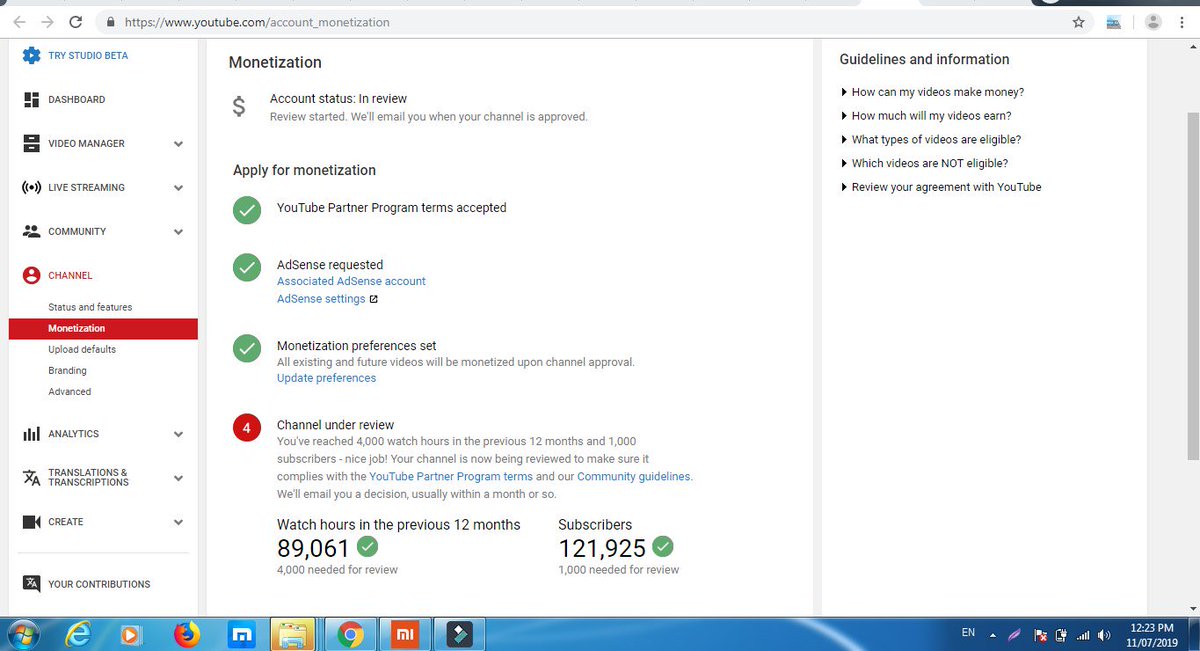Expand the Analytics section chevron
The height and width of the screenshot is (651, 1200).
178,435
